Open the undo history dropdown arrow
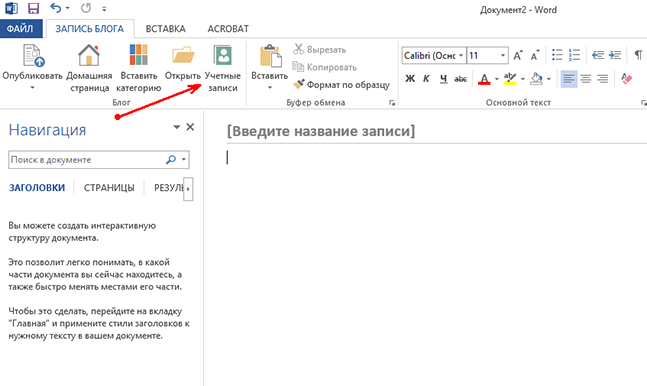Screen dimensions: 647x386 click(x=67, y=8)
